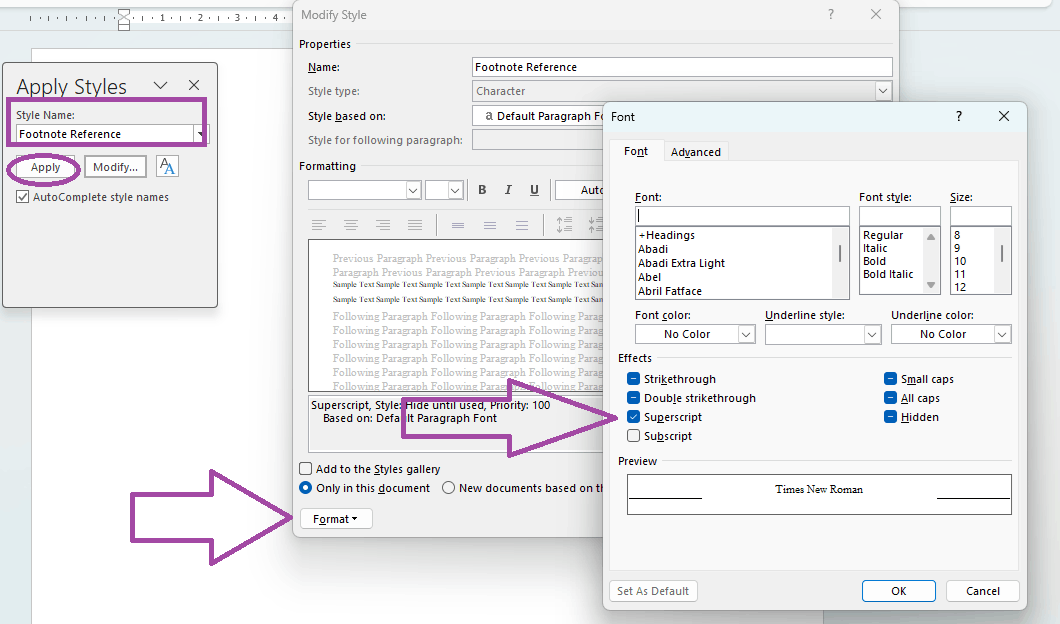
Task: Uncheck the Superscript checkbox
Action: [633, 416]
